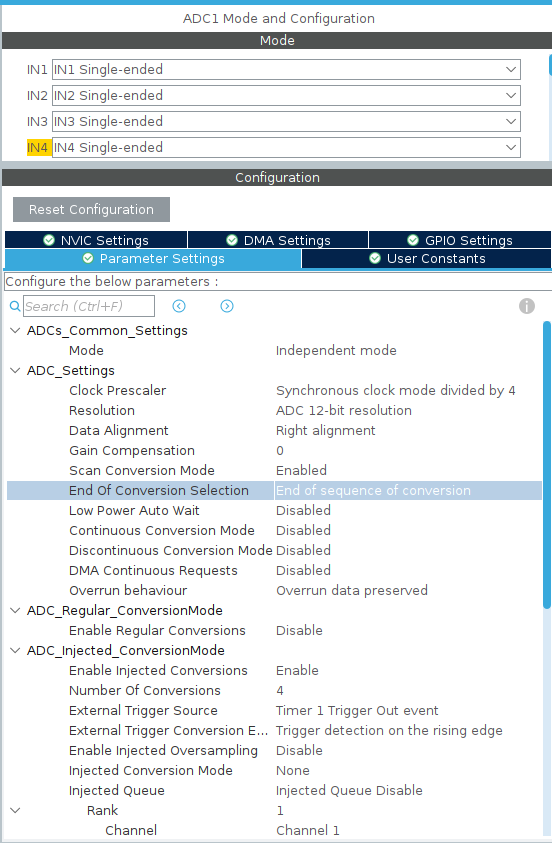Viewport: 552px width, 843px height.
Task: Select the Overrun data preserved value
Action: [352, 590]
